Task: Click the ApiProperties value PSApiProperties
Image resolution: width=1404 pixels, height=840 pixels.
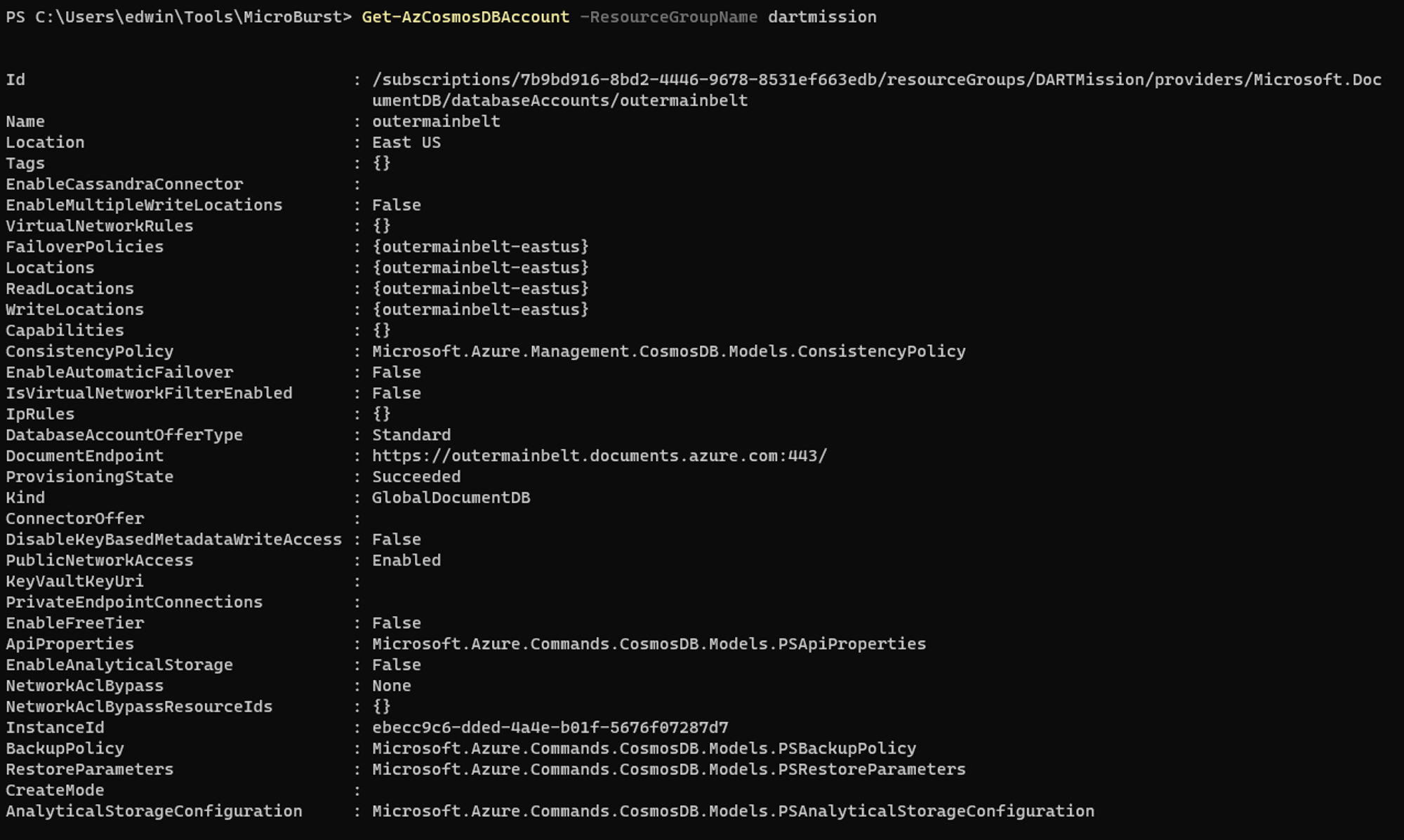Action: pyautogui.click(x=649, y=644)
